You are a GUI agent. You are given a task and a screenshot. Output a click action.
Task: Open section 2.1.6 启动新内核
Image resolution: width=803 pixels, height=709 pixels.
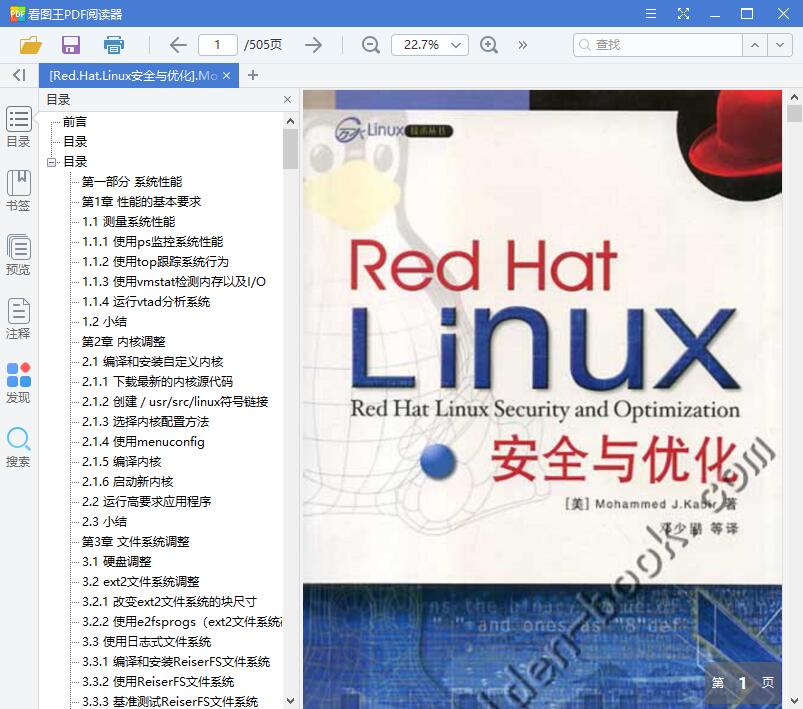(x=128, y=481)
